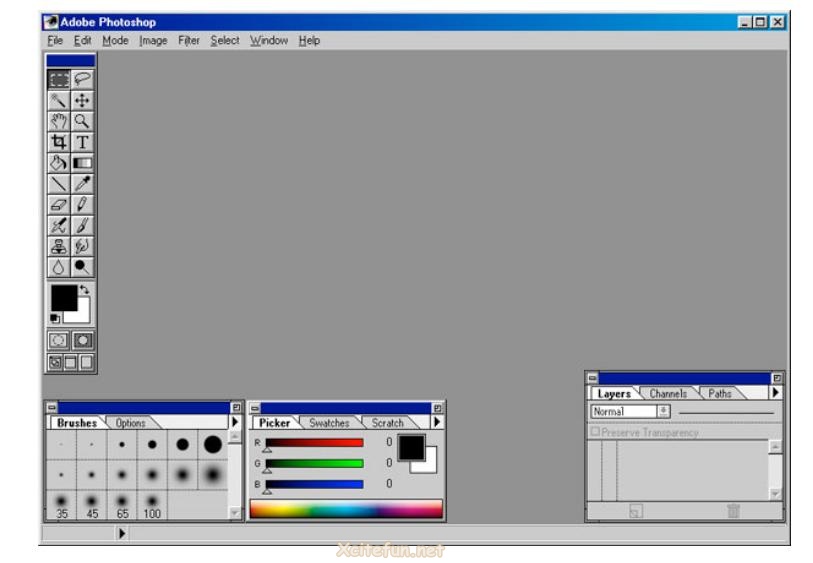
Task: Click the toolbox foreground color square
Action: point(64,298)
